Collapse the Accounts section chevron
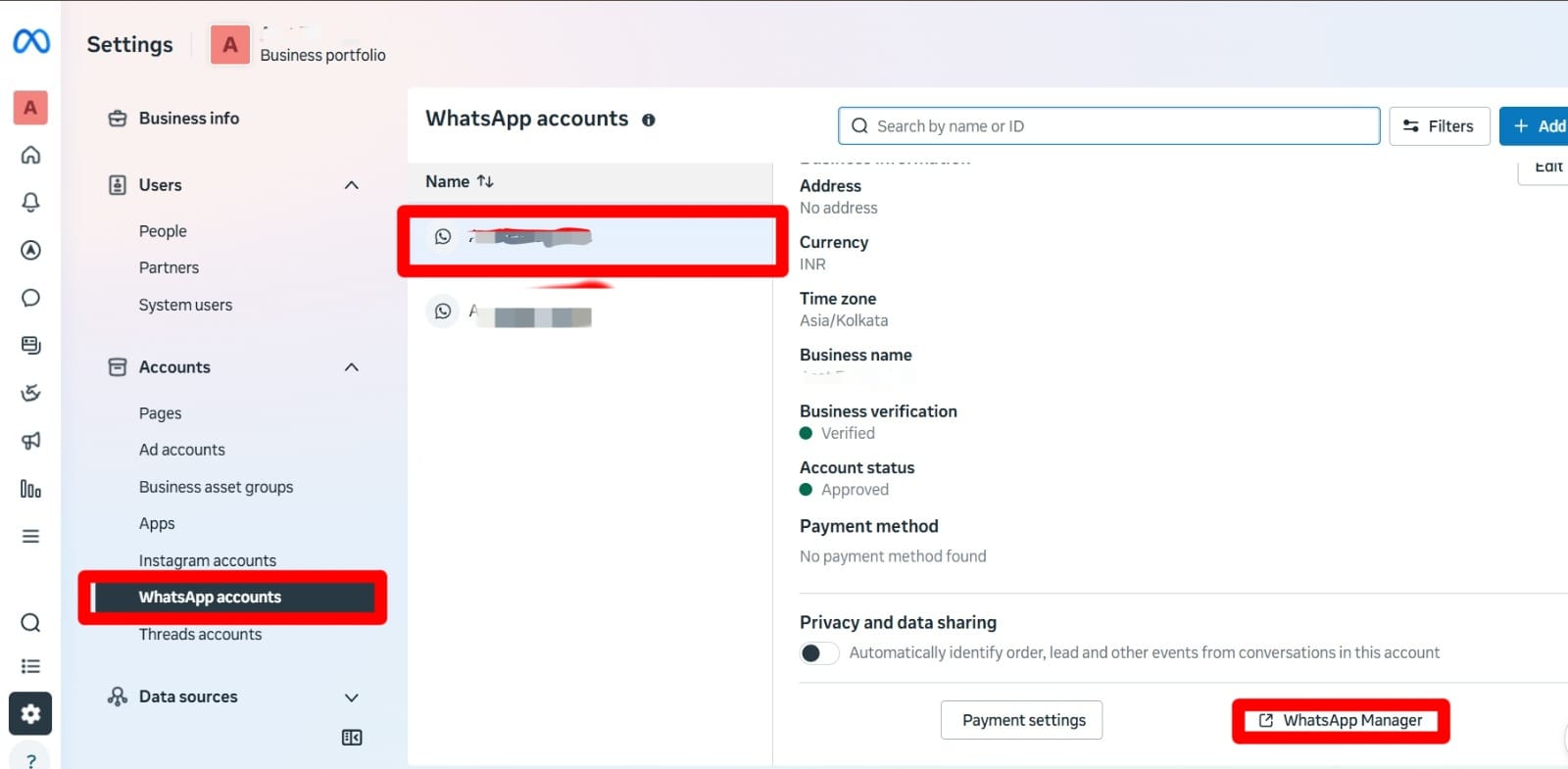This screenshot has width=1568, height=769. pos(352,367)
